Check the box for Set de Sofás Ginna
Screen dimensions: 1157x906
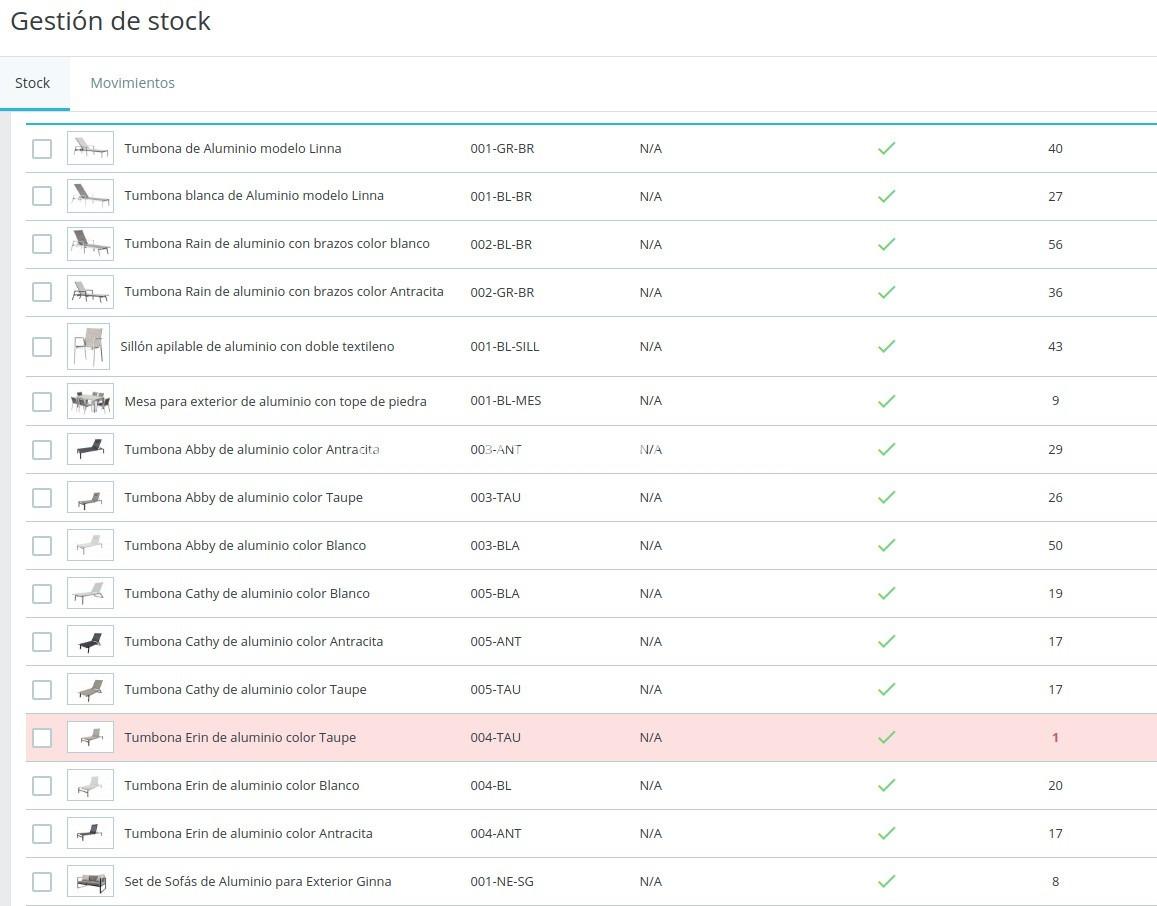[42, 882]
